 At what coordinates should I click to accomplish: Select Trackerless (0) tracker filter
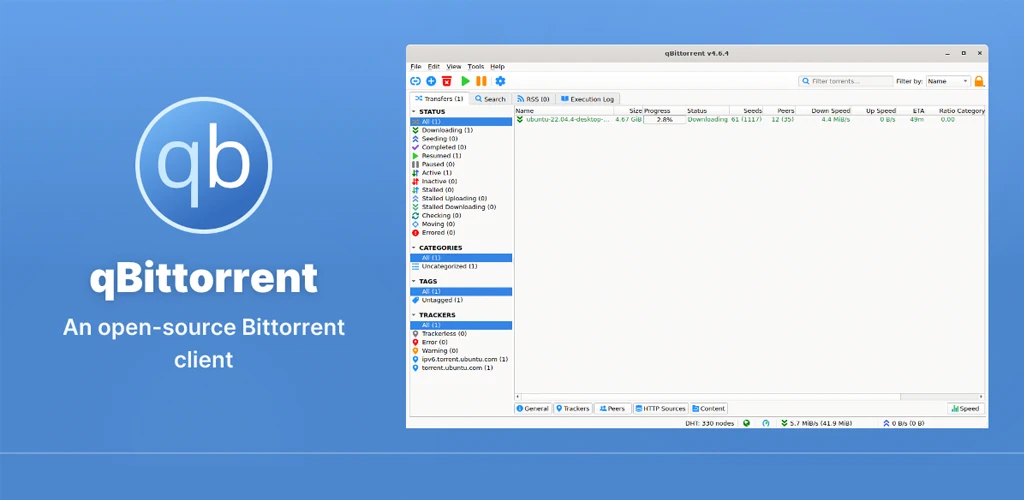(x=461, y=334)
